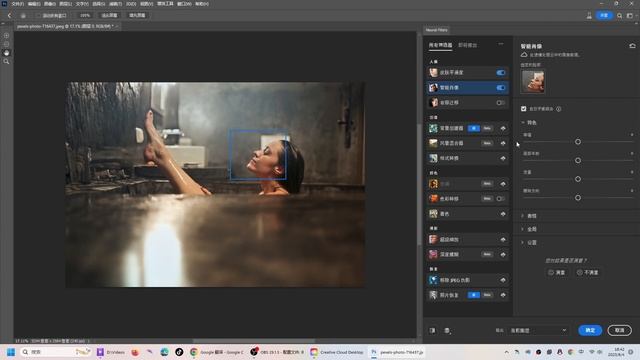Switch to the 所有筛选器 tab

click(x=440, y=45)
